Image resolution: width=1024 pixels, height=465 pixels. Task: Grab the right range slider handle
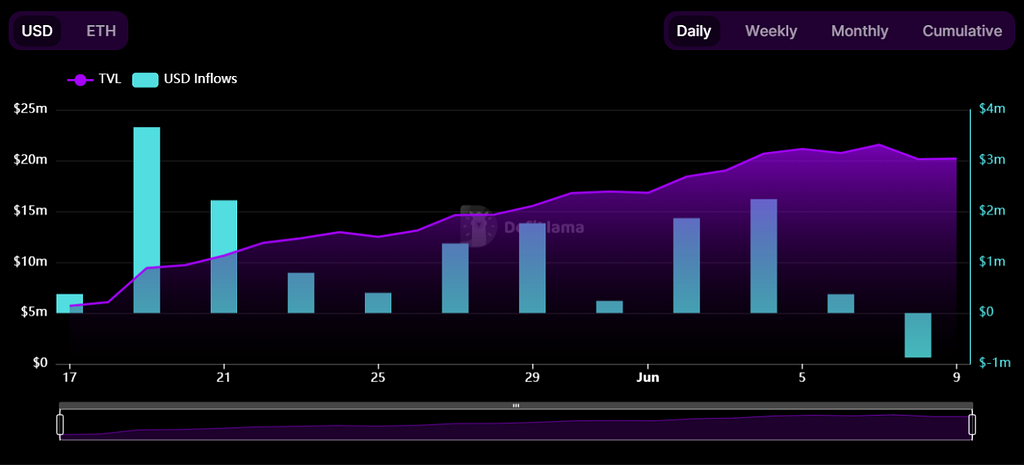click(971, 424)
